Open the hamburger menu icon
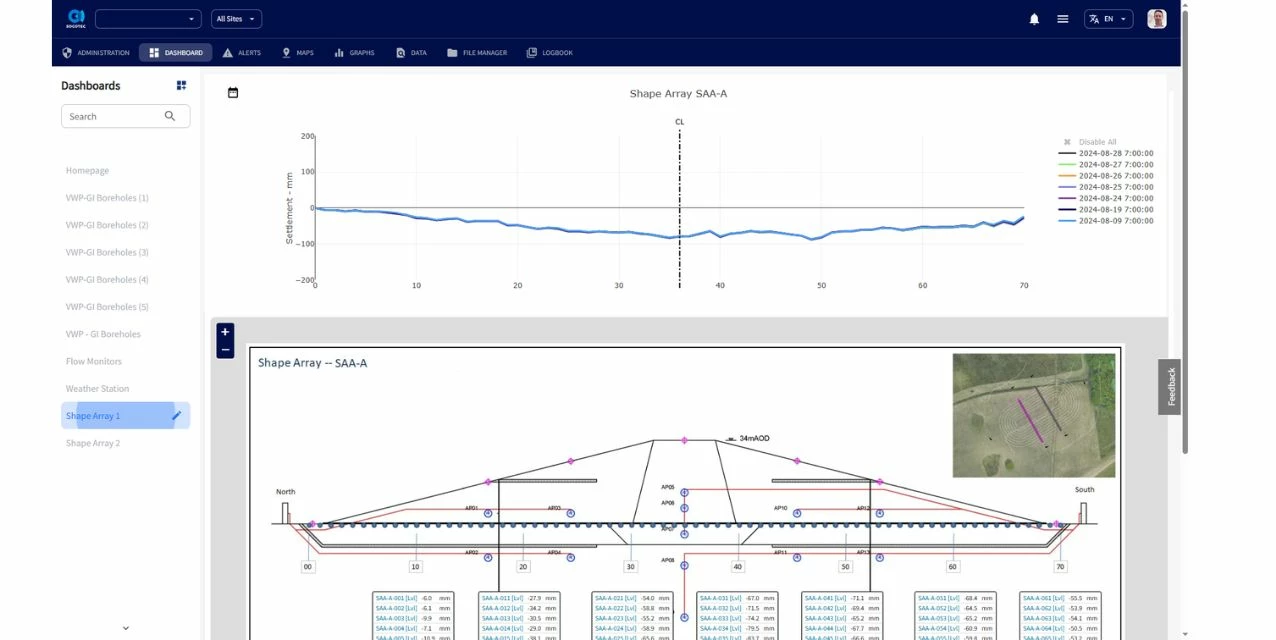This screenshot has height=640, width=1276. [x=1062, y=19]
